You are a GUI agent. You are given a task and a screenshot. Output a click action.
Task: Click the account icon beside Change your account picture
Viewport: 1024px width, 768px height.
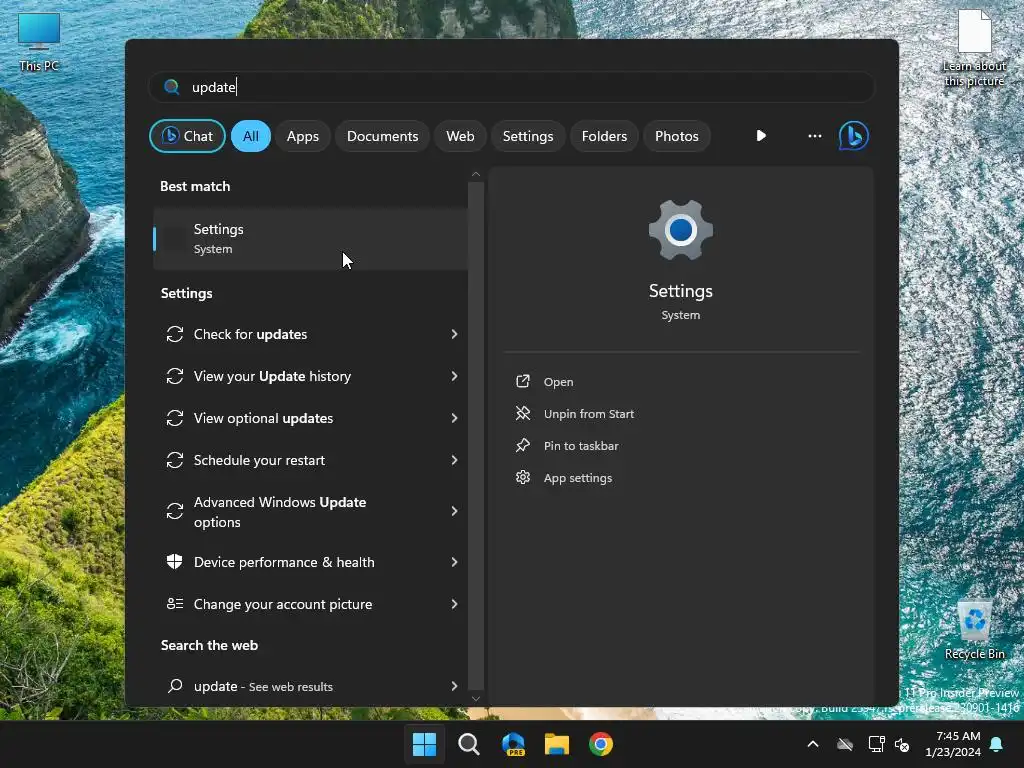(174, 604)
